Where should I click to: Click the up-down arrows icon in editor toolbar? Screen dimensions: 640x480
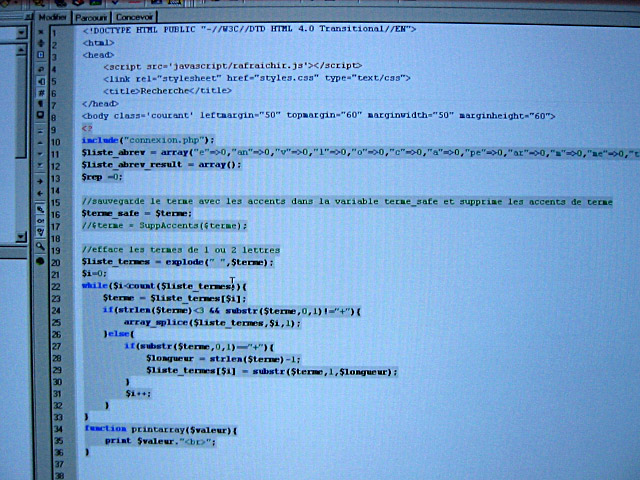[40, 43]
